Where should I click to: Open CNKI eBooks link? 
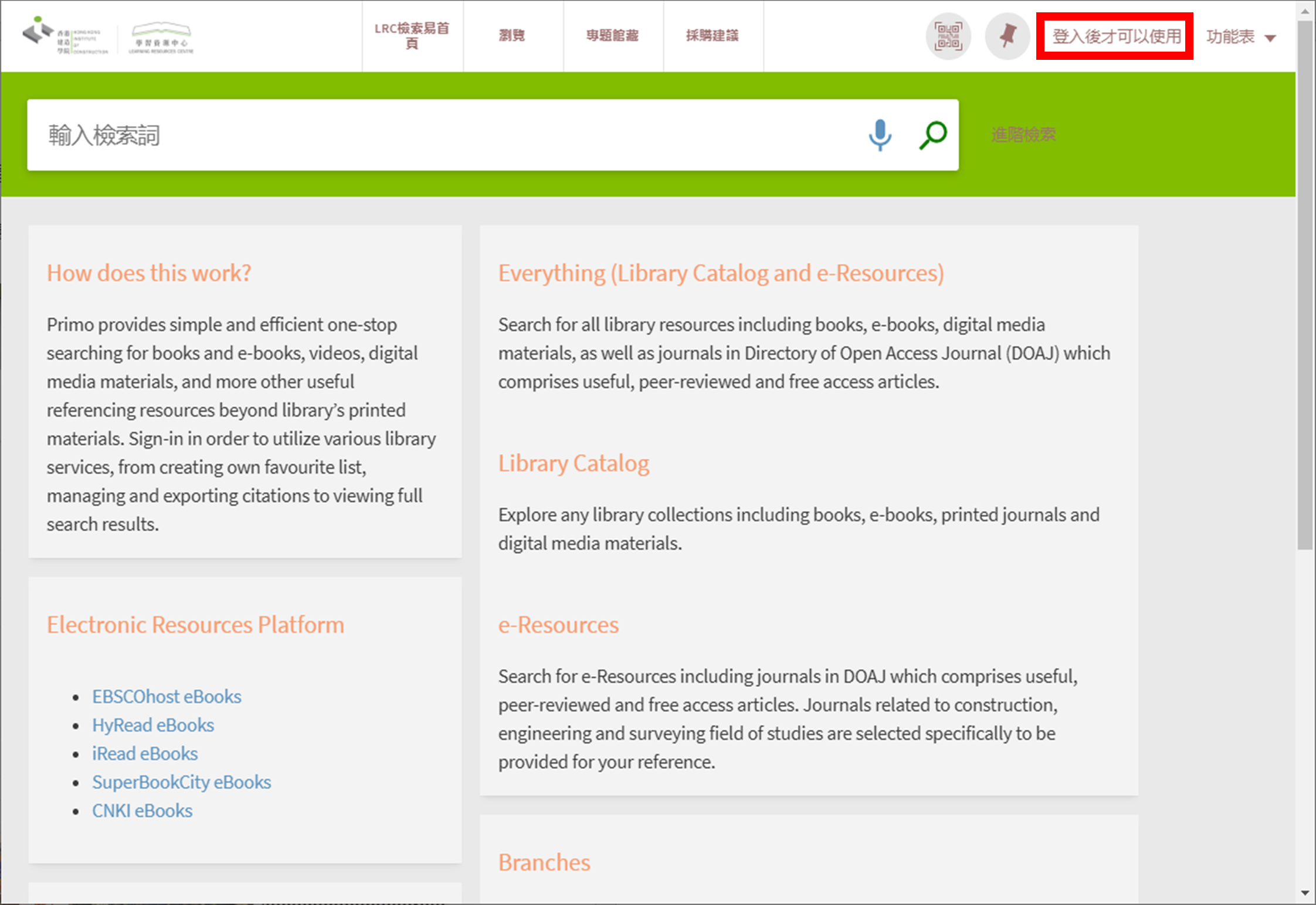tap(142, 810)
